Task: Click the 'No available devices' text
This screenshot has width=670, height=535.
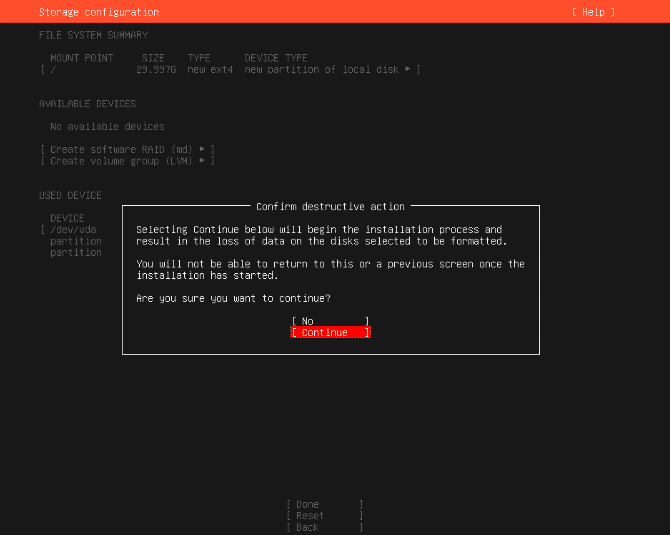Action: pyautogui.click(x=107, y=127)
